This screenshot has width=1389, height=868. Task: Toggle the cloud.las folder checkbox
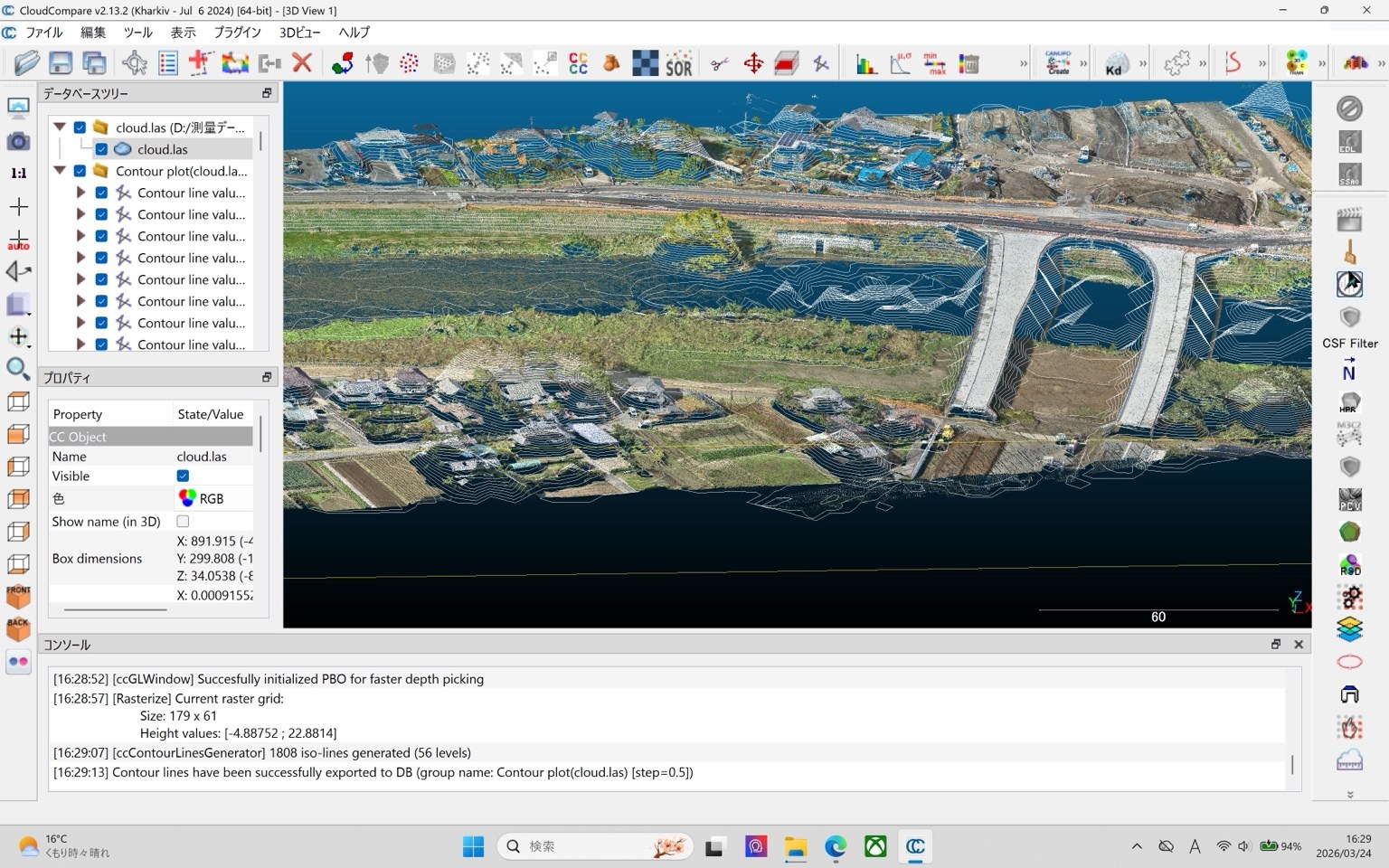(x=80, y=127)
